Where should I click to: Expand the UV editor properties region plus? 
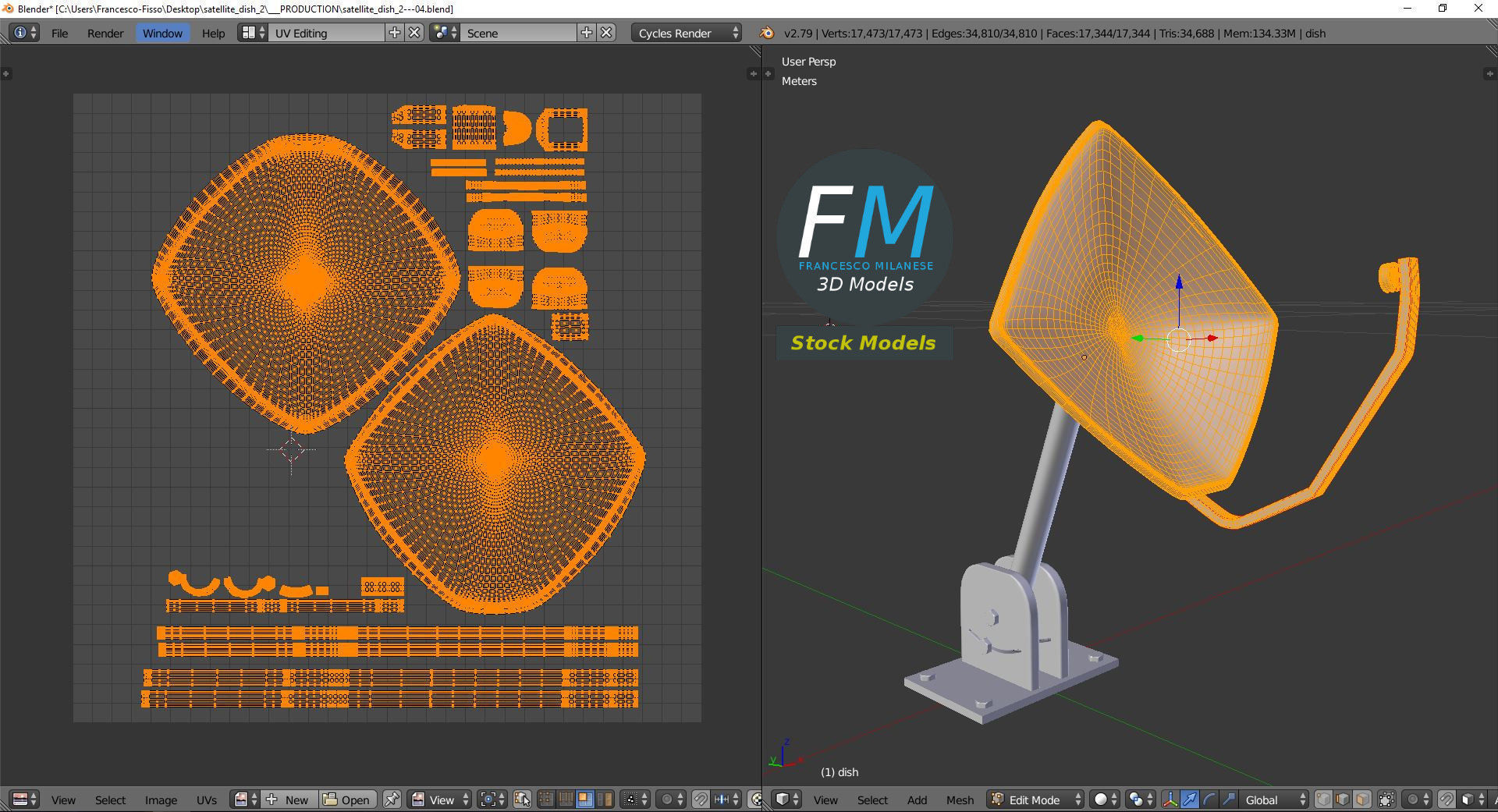click(753, 73)
